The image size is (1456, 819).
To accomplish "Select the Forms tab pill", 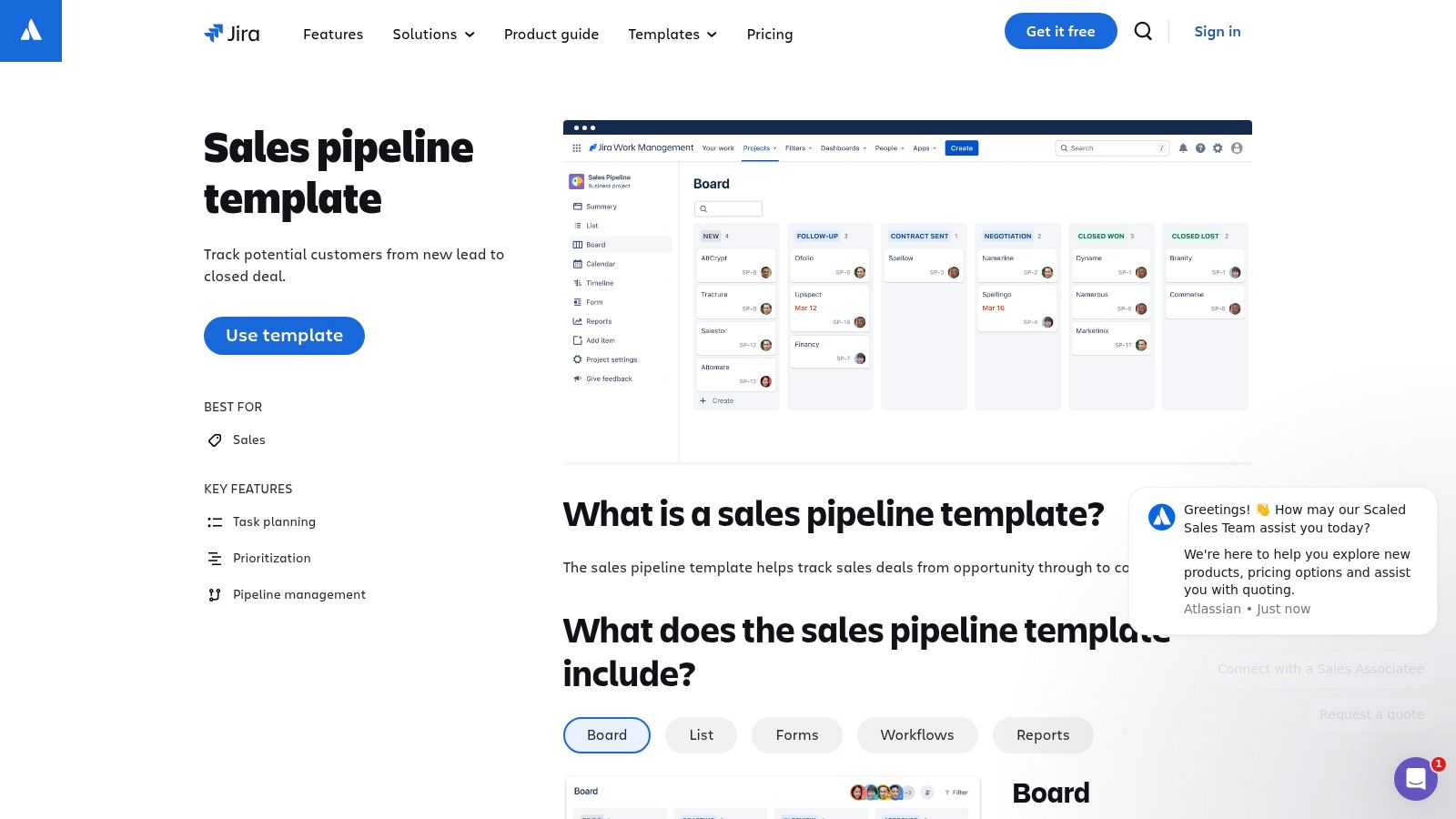I will [x=797, y=735].
